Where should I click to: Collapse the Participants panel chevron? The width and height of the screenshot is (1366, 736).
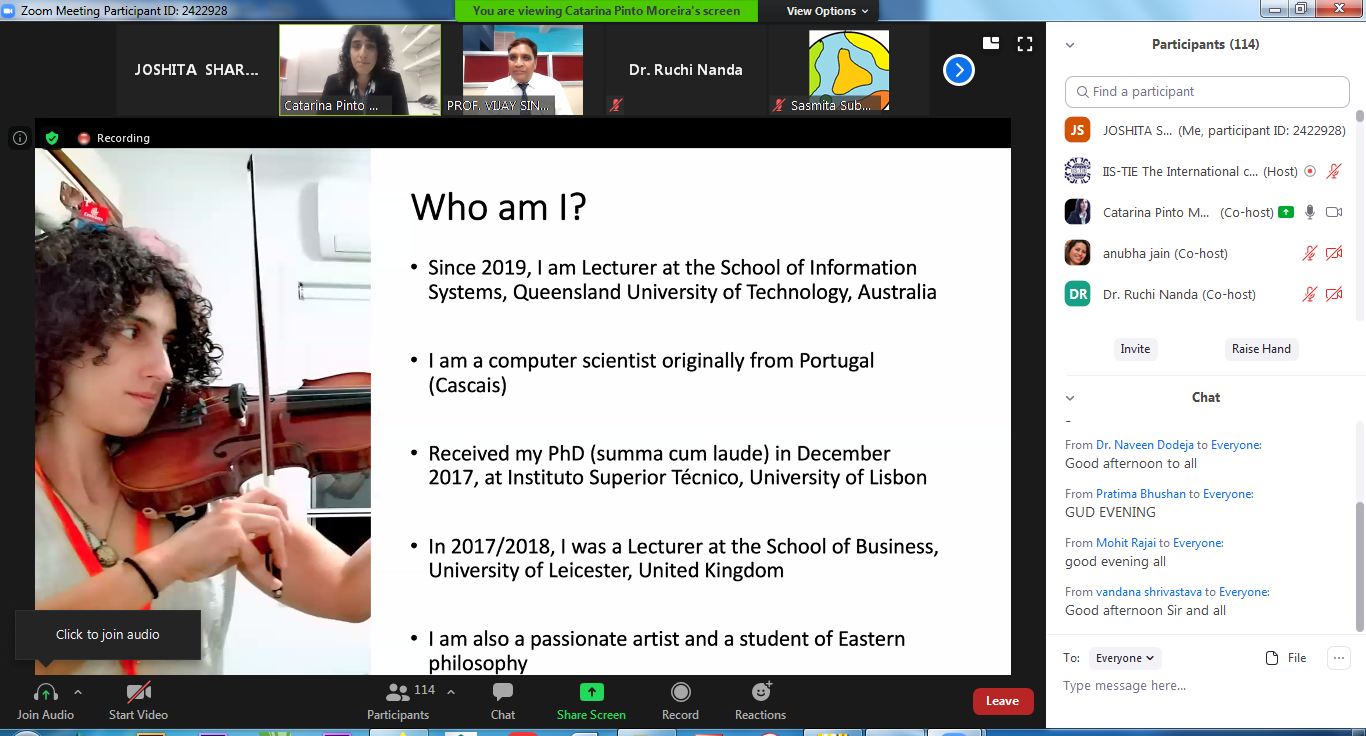(x=1070, y=45)
